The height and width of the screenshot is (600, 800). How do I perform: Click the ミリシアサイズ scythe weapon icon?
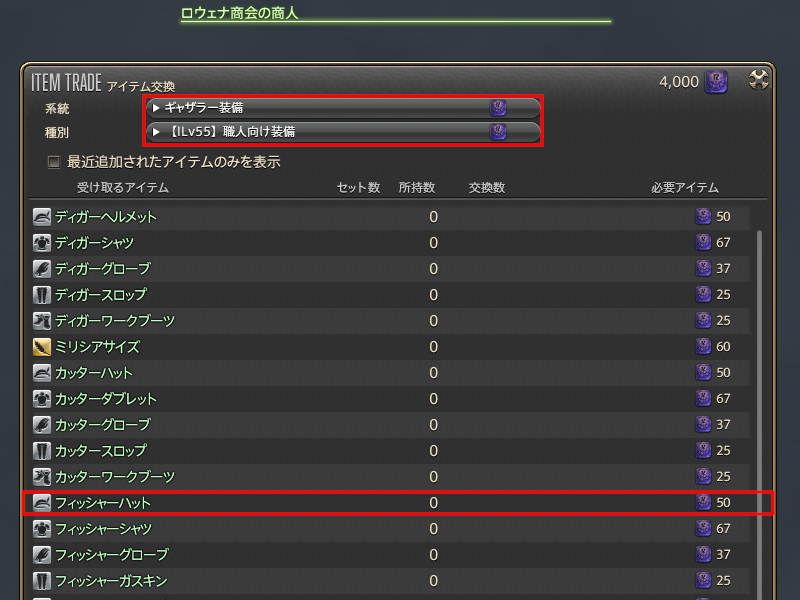[42, 347]
